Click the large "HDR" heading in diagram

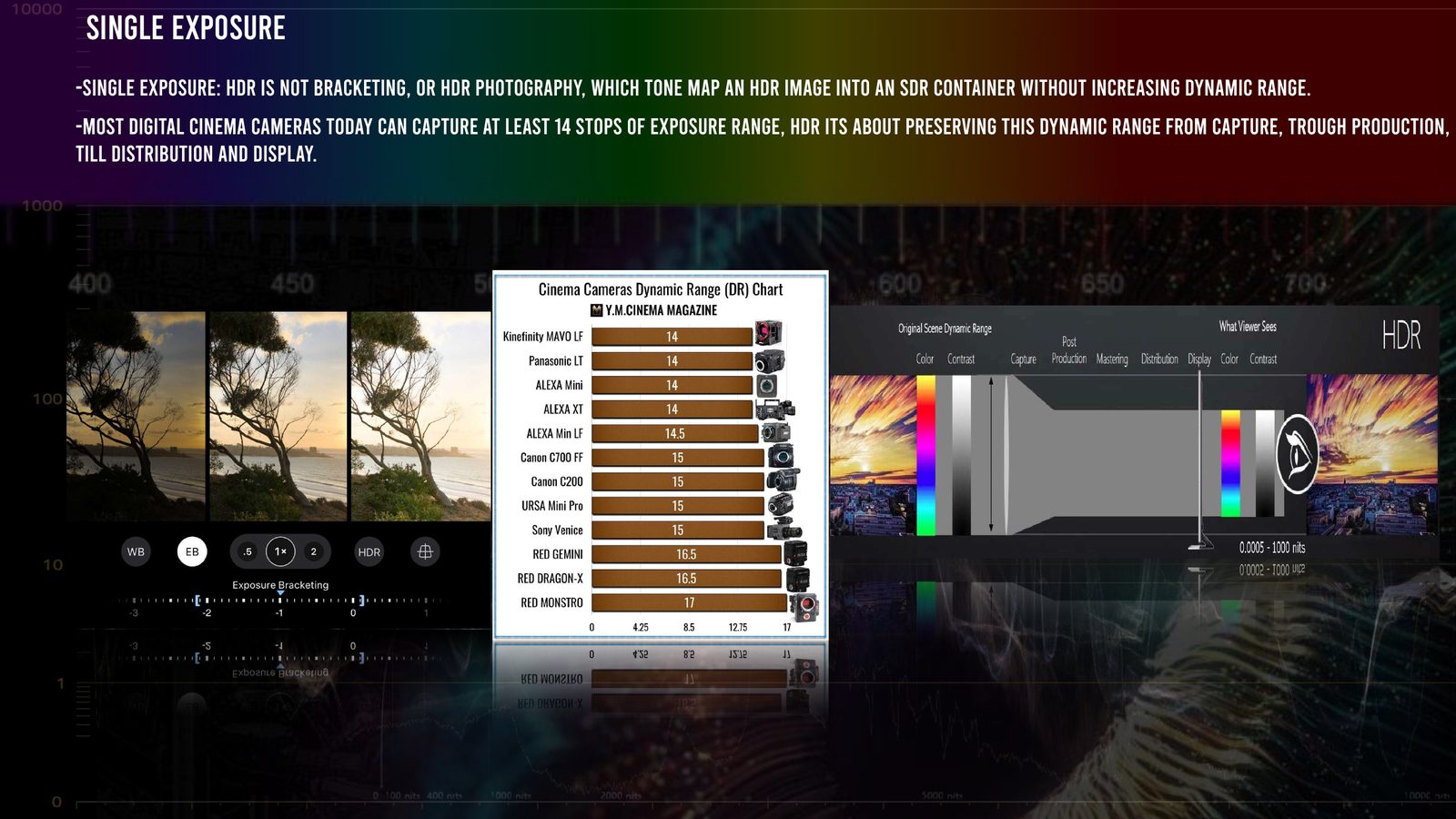tap(1401, 336)
